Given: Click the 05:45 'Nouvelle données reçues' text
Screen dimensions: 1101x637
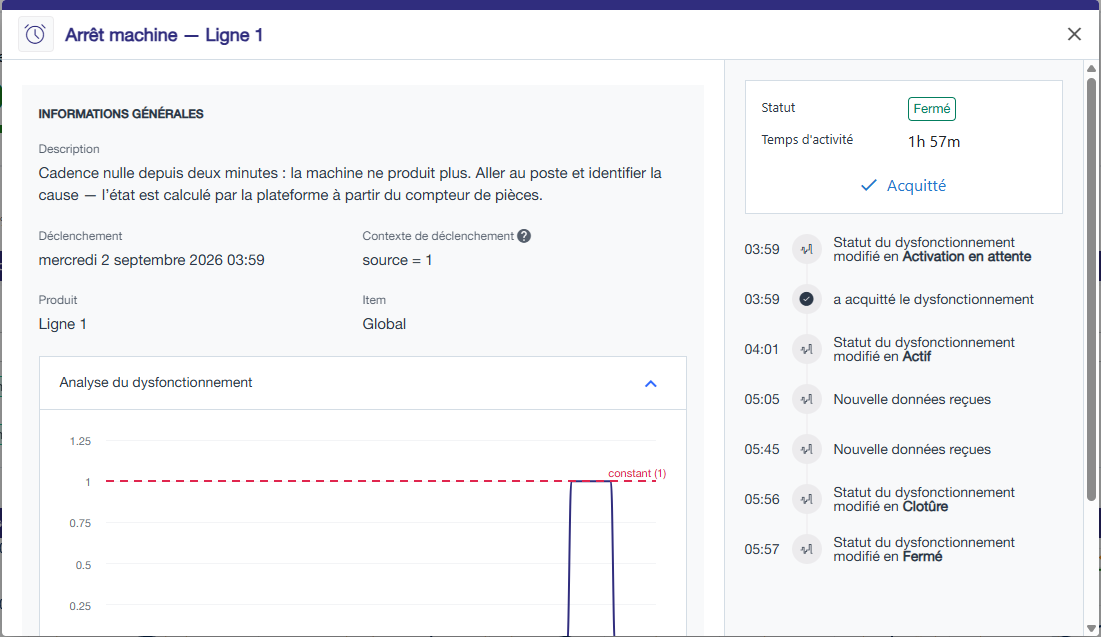Looking at the screenshot, I should (x=911, y=449).
